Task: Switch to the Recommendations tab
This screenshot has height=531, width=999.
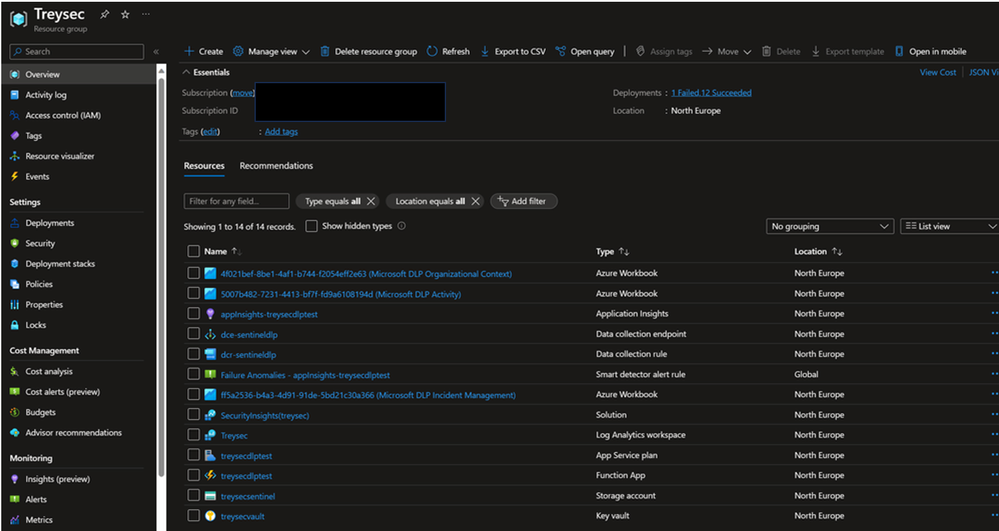Action: pyautogui.click(x=276, y=166)
